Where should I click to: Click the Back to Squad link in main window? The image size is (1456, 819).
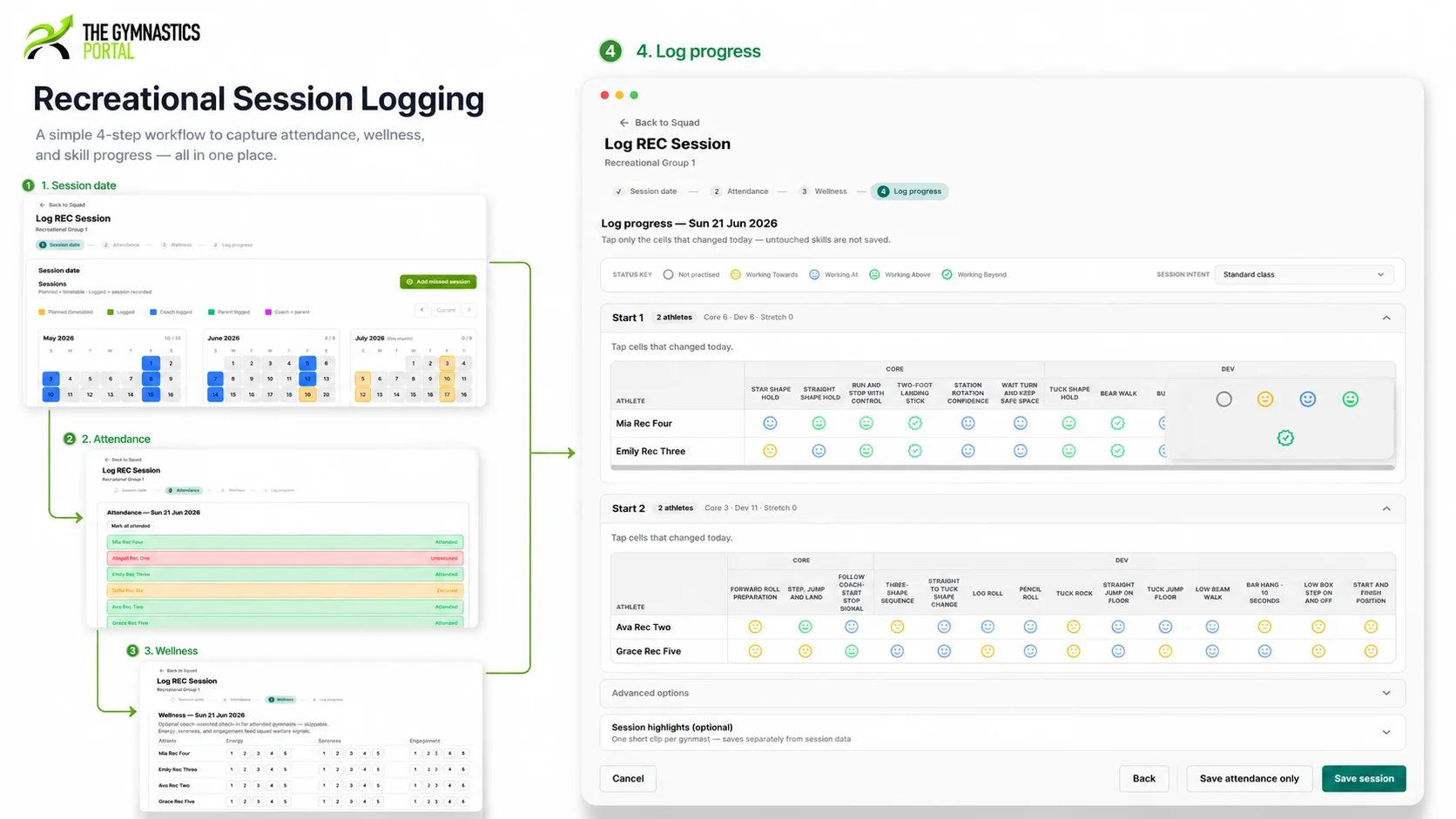point(659,123)
